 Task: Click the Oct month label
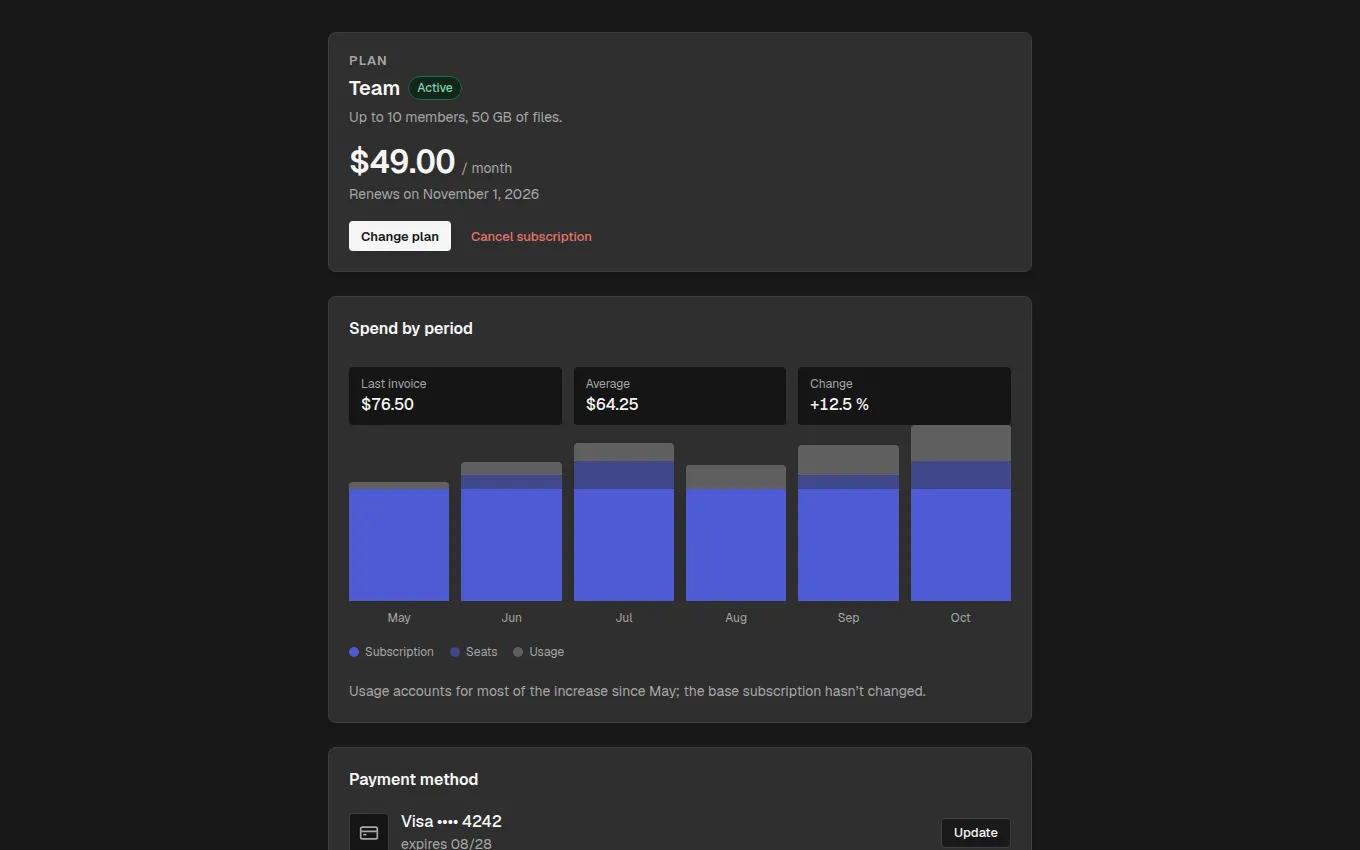pos(961,618)
